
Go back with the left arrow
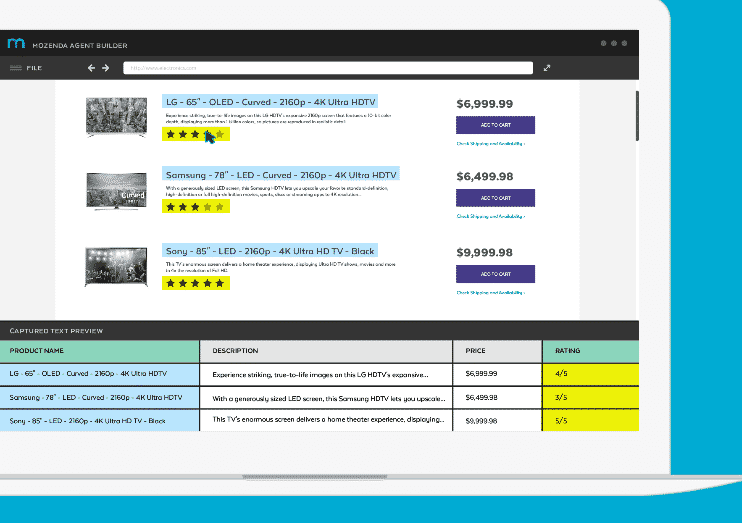(x=92, y=68)
